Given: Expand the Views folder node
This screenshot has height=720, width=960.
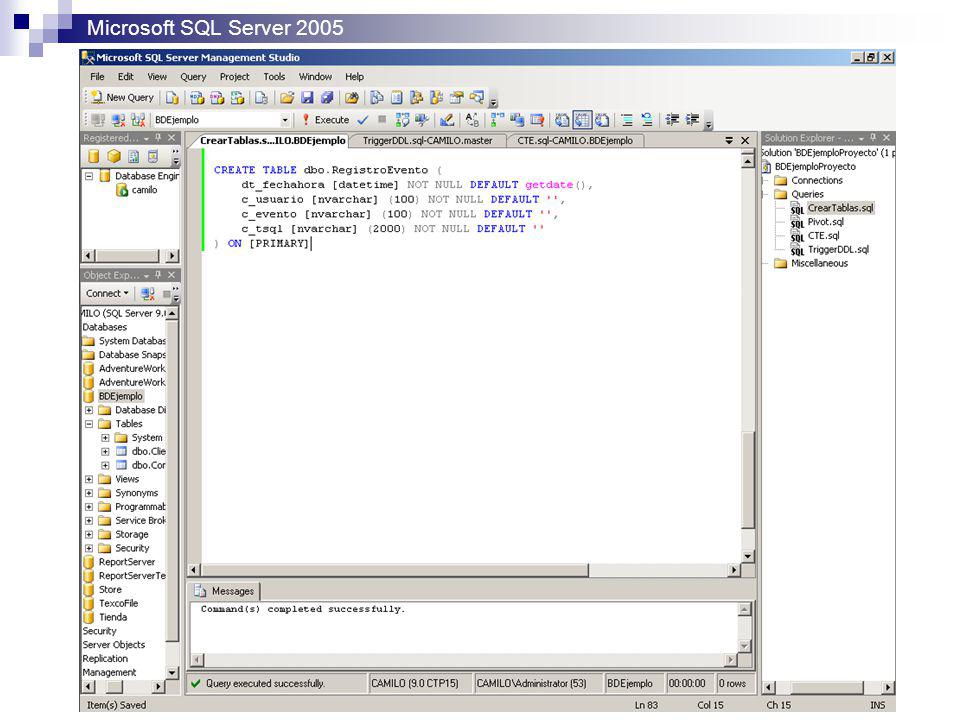Looking at the screenshot, I should tap(89, 479).
